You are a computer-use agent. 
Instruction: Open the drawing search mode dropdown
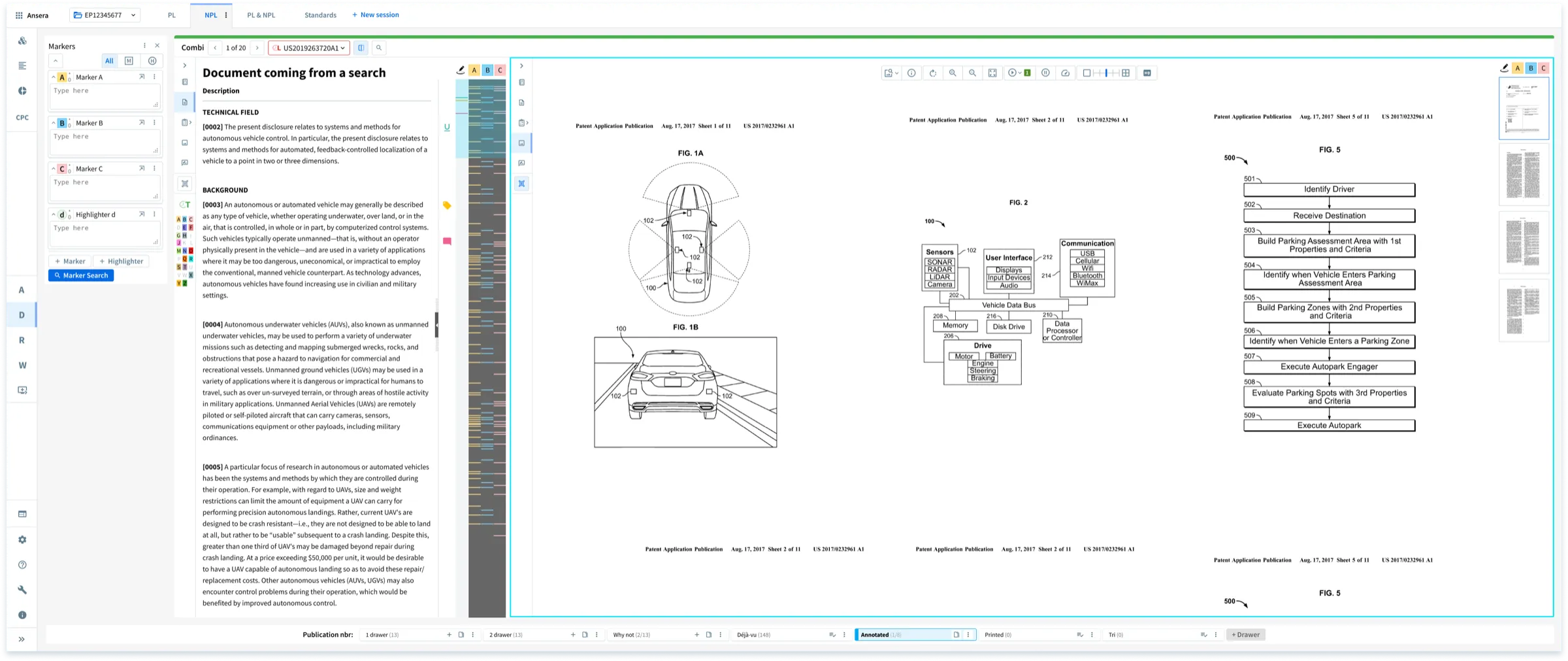point(891,73)
